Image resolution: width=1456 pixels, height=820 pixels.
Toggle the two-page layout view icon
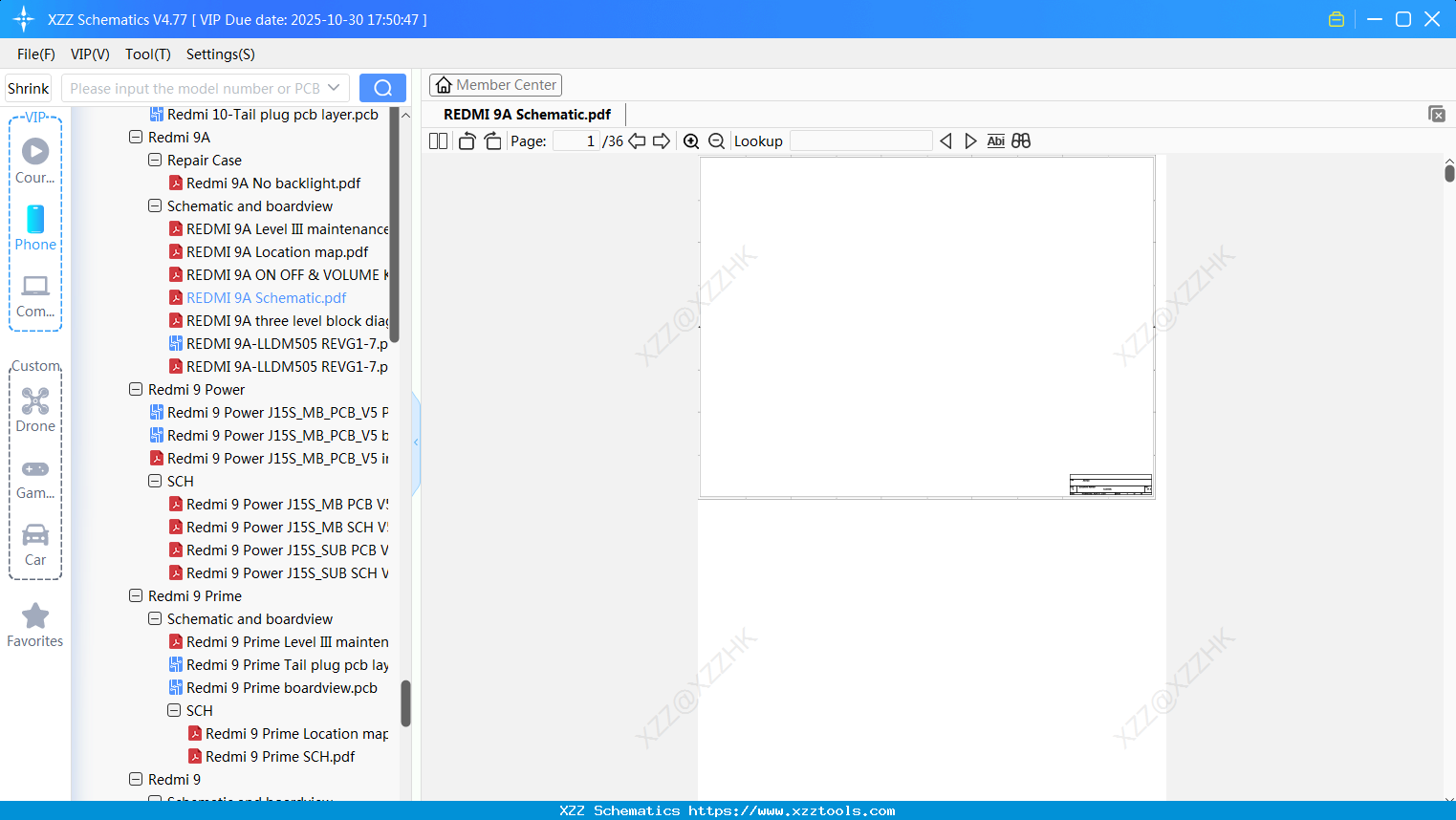point(438,141)
